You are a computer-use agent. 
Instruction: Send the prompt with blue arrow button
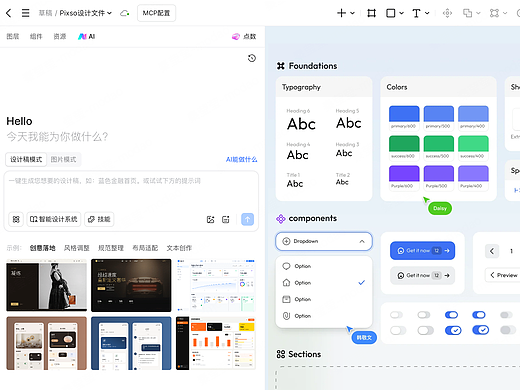(x=247, y=219)
